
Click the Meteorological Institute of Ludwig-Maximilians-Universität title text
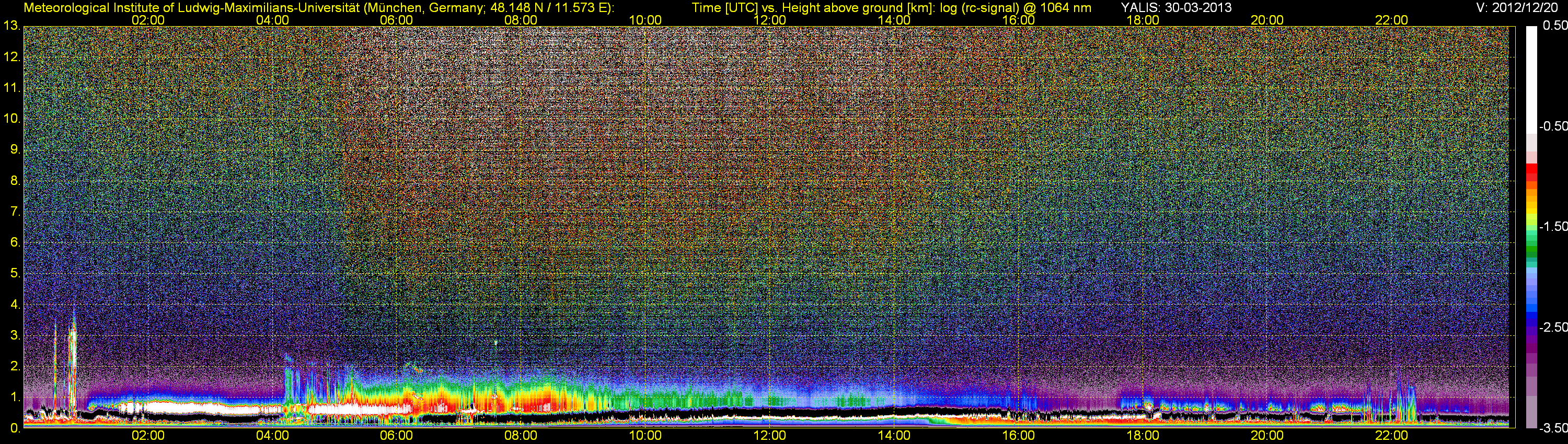point(319,8)
